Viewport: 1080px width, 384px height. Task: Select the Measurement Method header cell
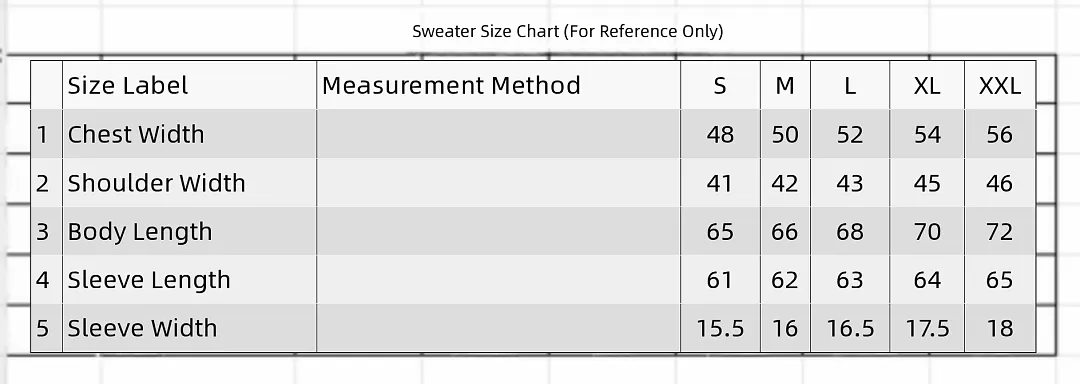(499, 85)
